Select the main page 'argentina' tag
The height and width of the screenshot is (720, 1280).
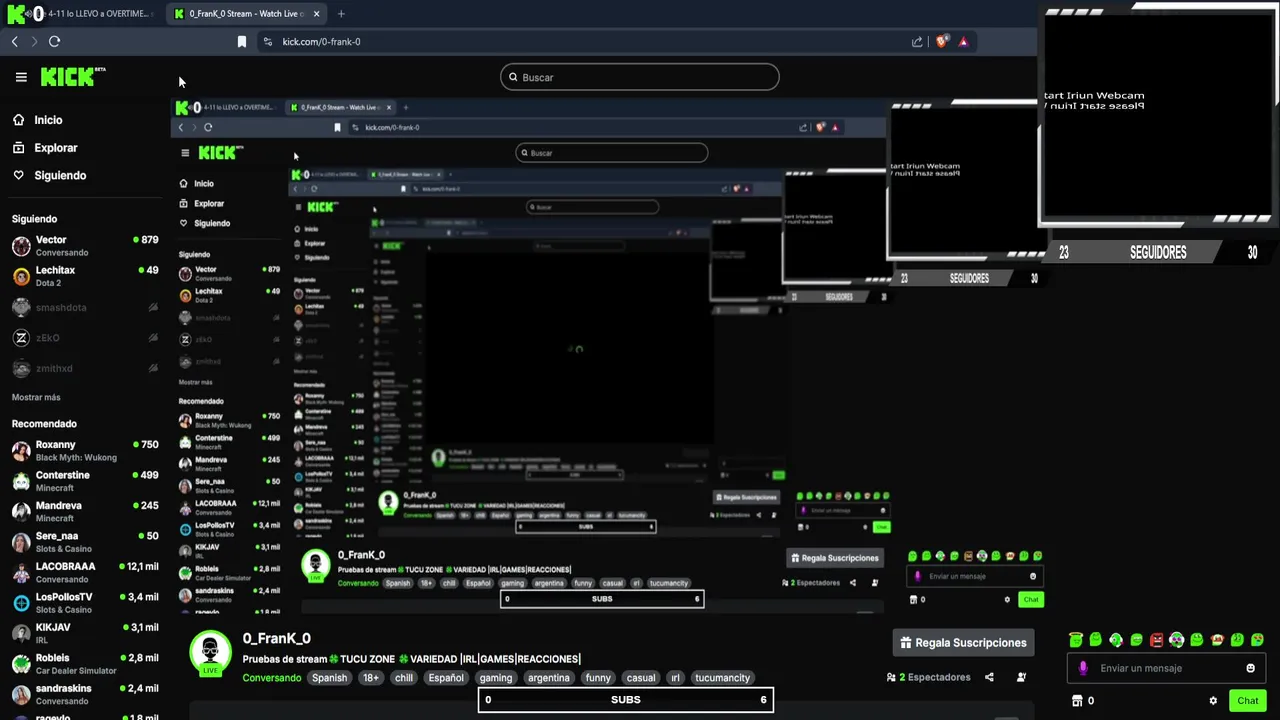click(549, 678)
